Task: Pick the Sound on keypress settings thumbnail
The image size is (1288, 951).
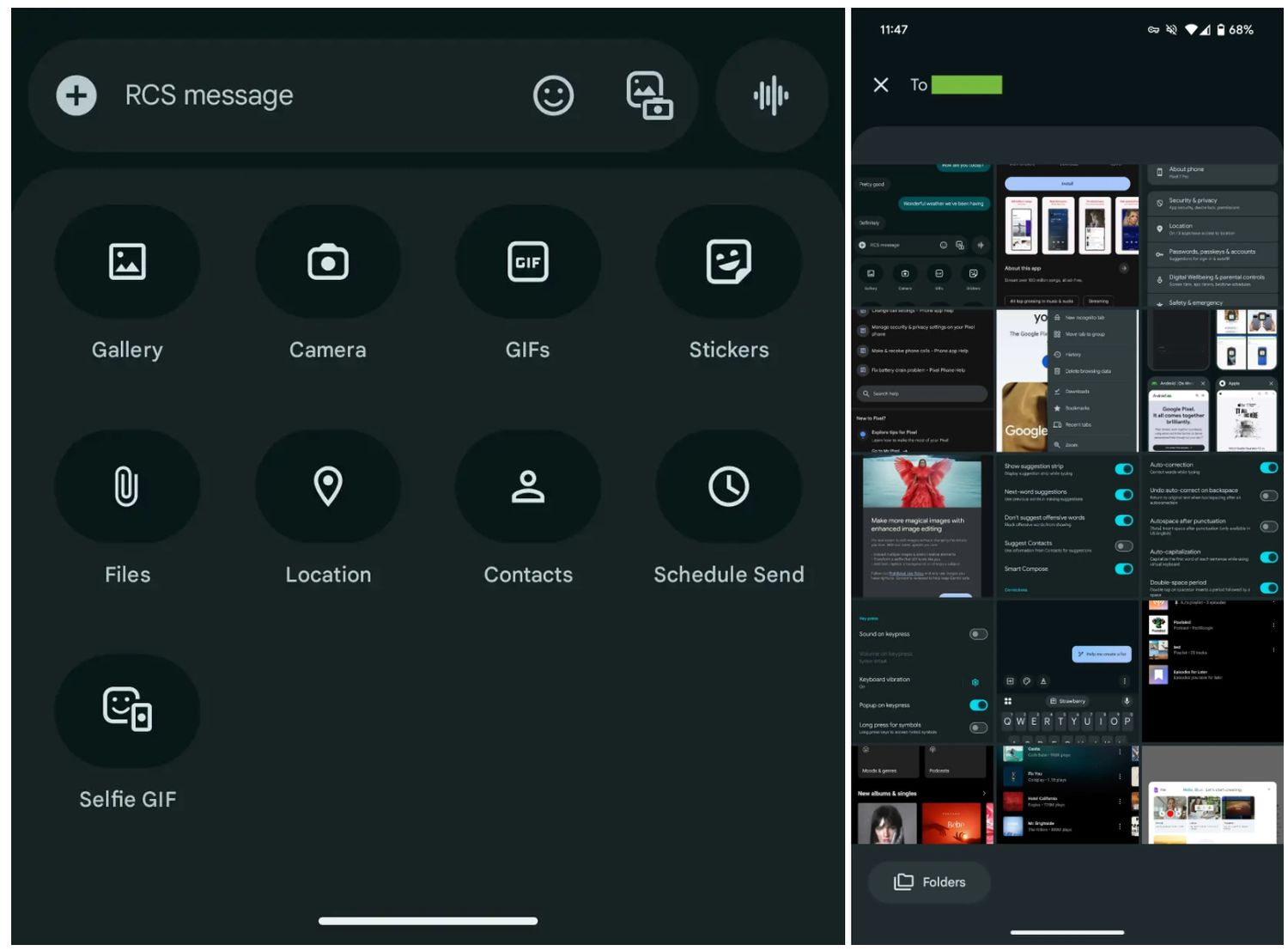Action: [922, 672]
